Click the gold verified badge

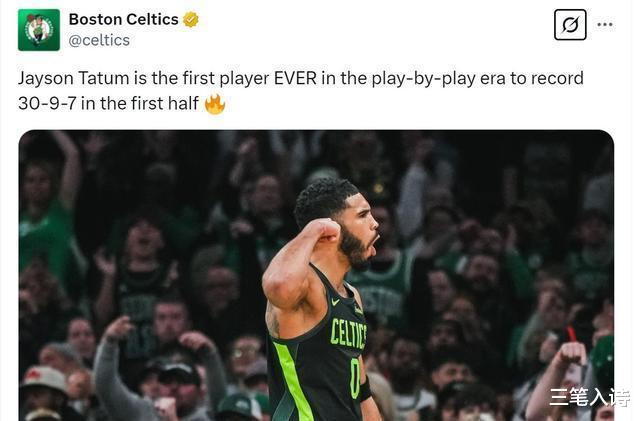[x=190, y=20]
